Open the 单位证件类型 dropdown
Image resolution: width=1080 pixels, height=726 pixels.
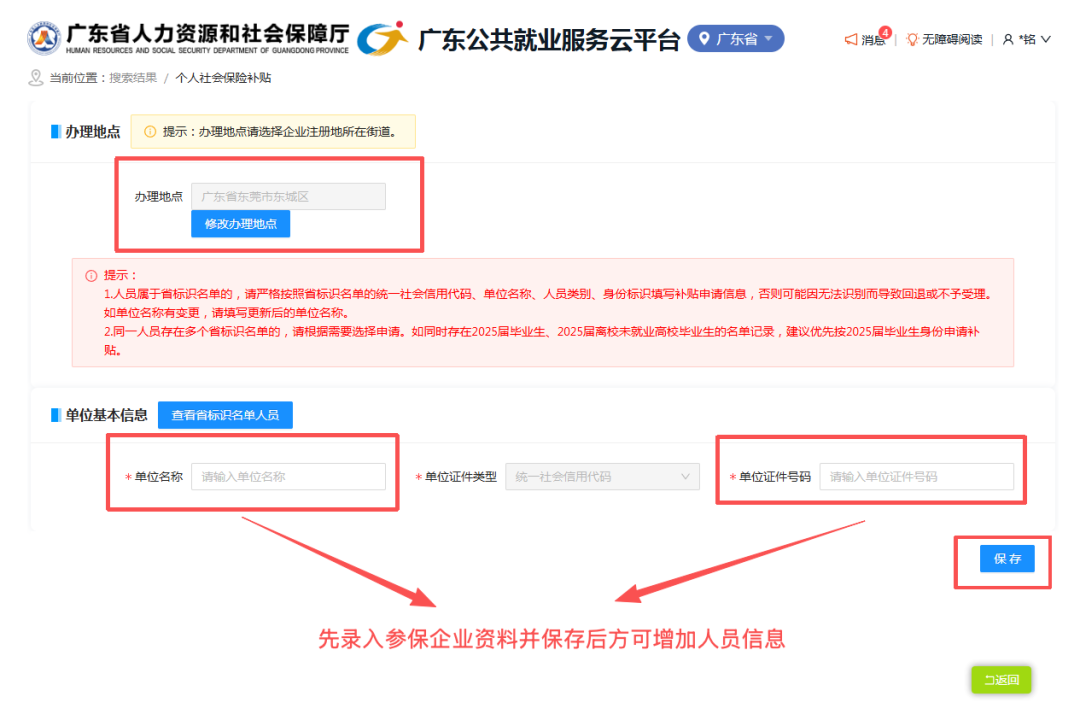tap(602, 477)
